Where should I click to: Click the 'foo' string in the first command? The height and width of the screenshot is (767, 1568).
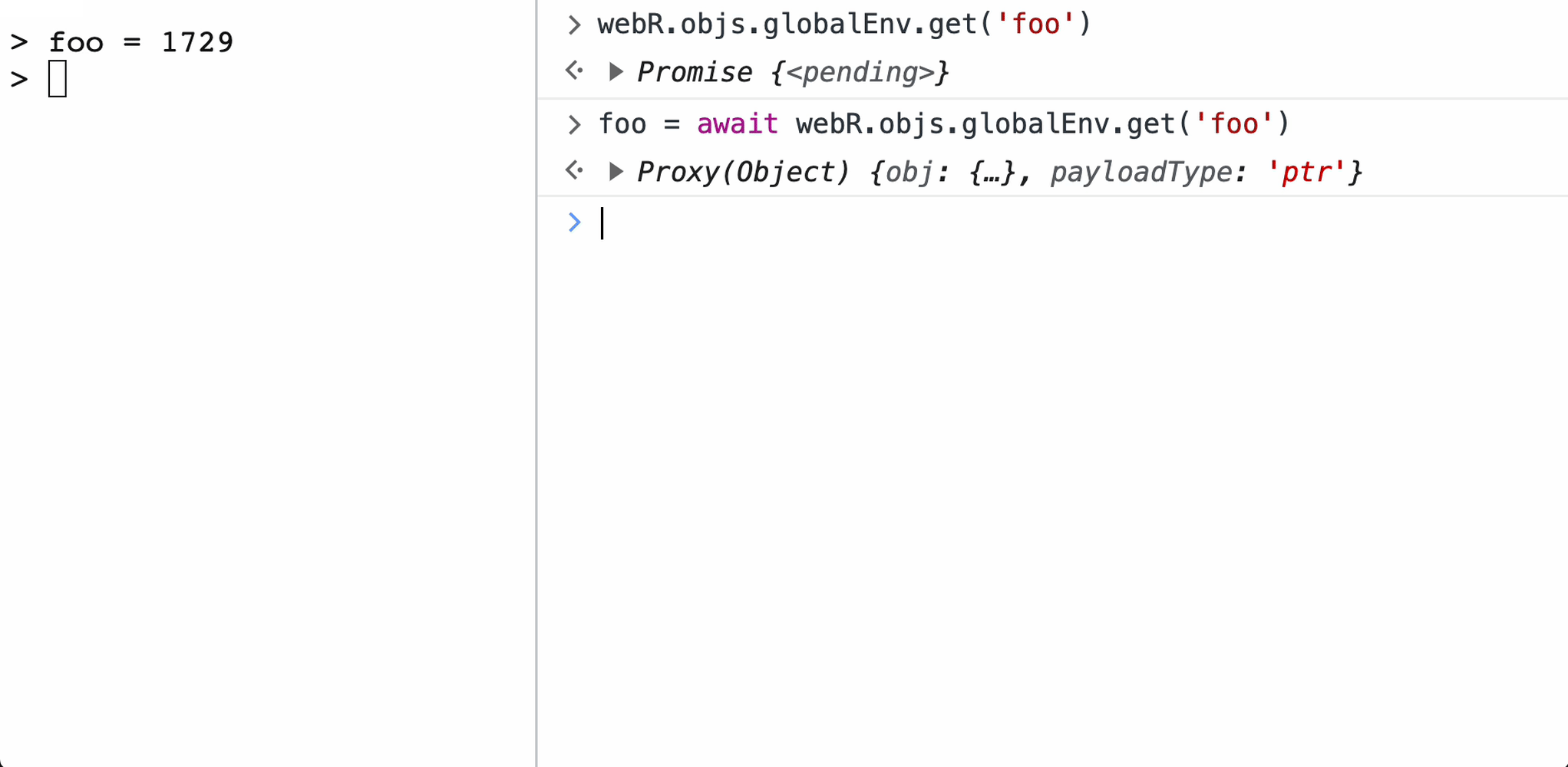pyautogui.click(x=1036, y=25)
